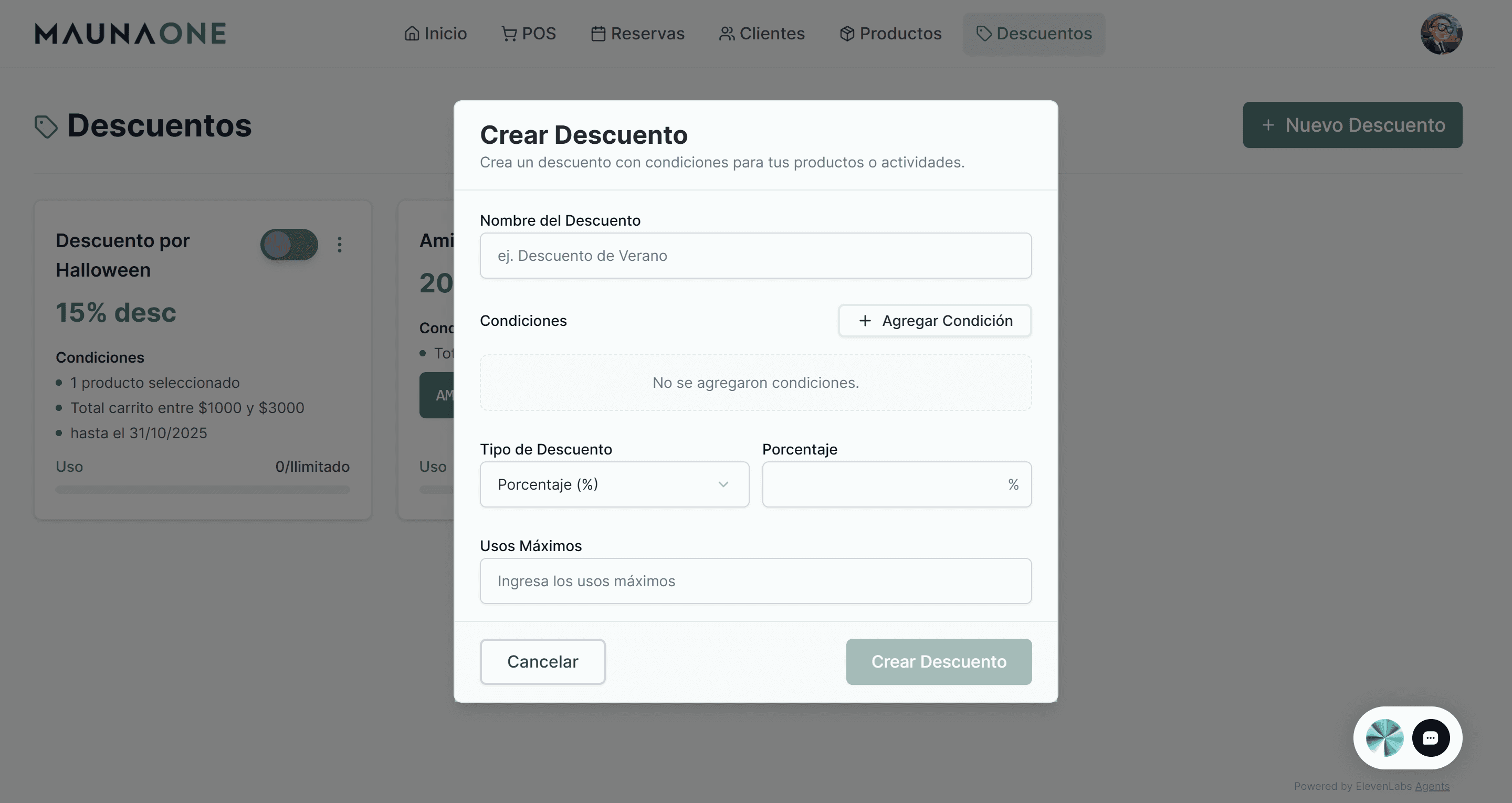Viewport: 1512px width, 803px height.
Task: Click the user profile avatar
Action: [x=1443, y=34]
